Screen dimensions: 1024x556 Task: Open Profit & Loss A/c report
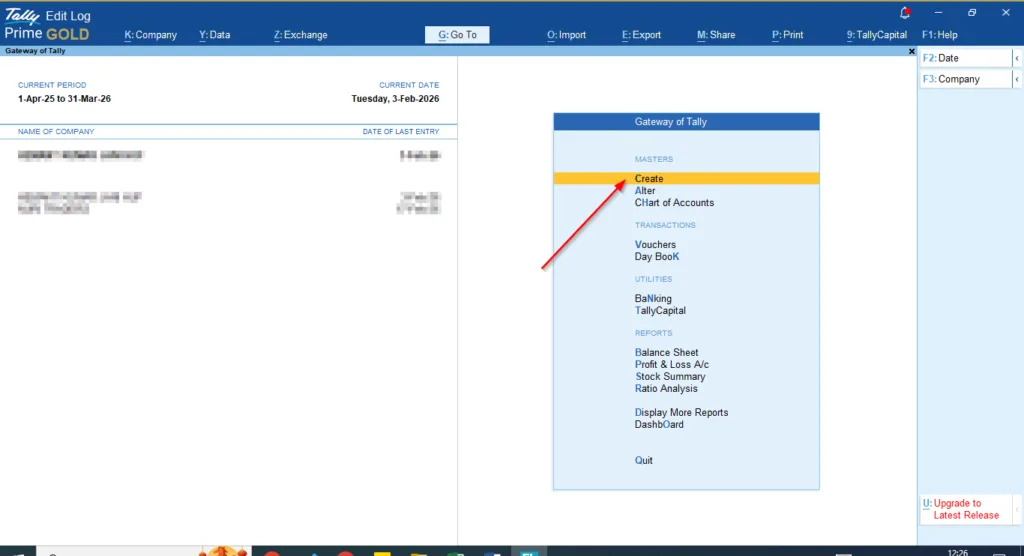coord(671,365)
